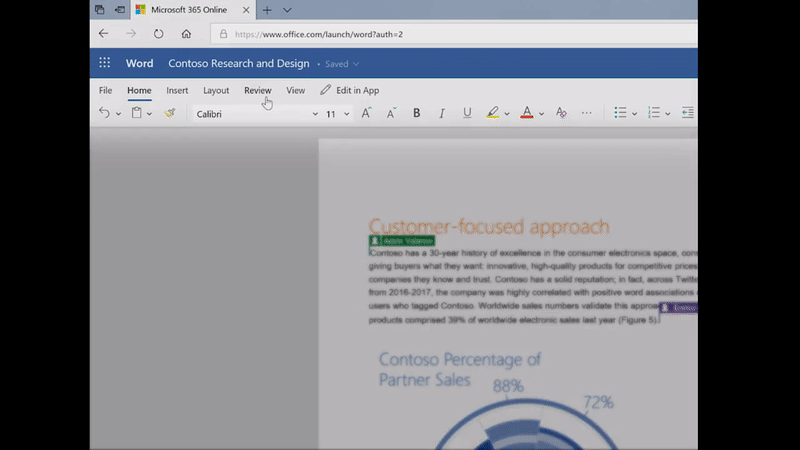Image resolution: width=800 pixels, height=450 pixels.
Task: Grow font size with larger A icon
Action: pyautogui.click(x=366, y=113)
